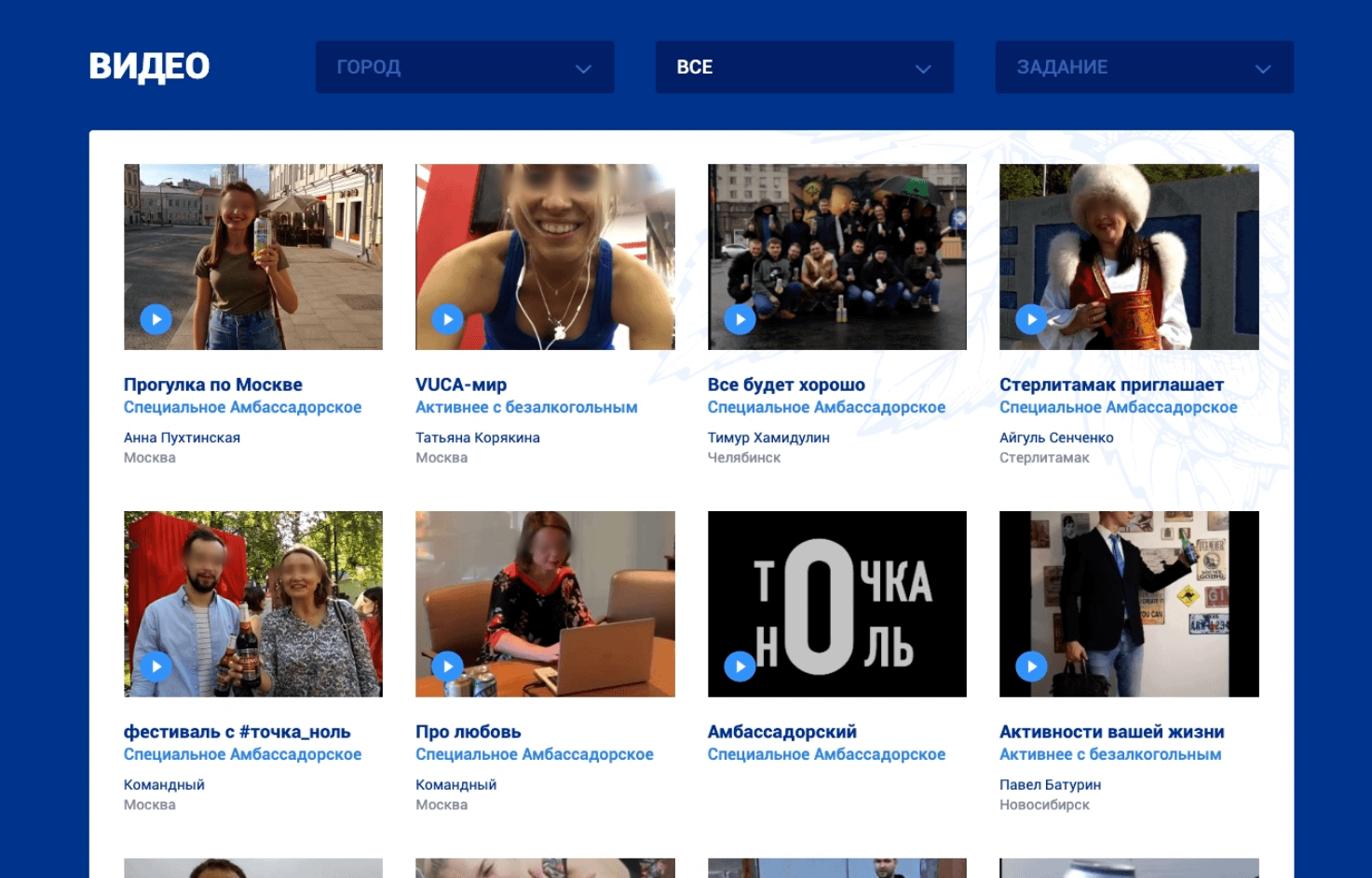Open the Стерлитамак приглашает costume thumbnail
1372x878 pixels.
click(x=1129, y=257)
